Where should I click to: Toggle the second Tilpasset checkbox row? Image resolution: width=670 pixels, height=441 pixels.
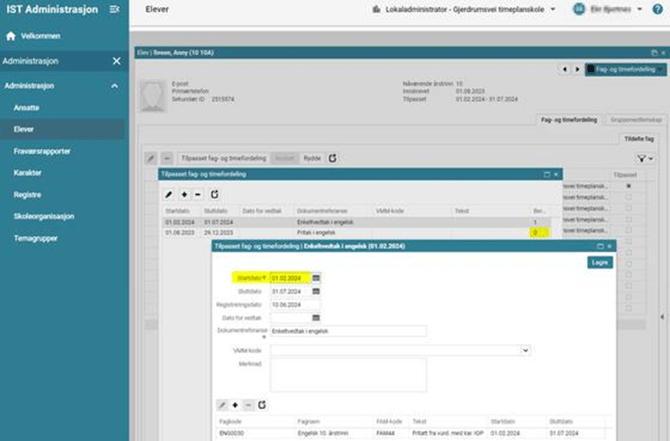pyautogui.click(x=628, y=197)
